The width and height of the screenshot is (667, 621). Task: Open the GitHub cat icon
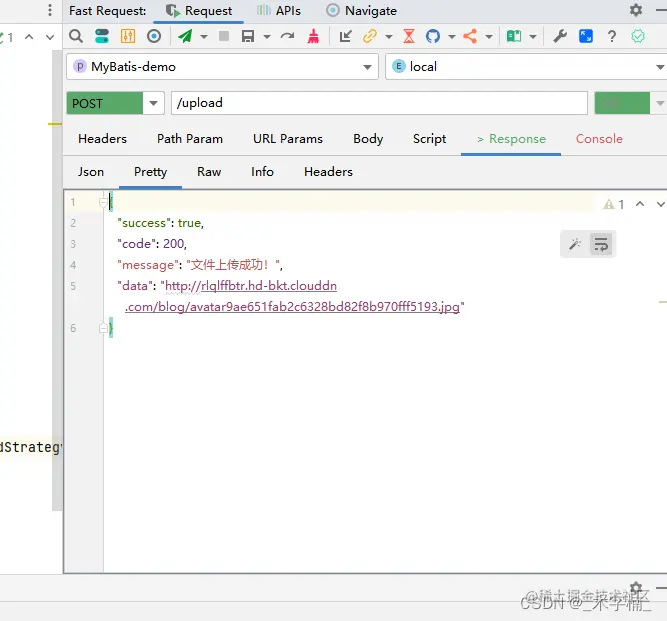[433, 36]
